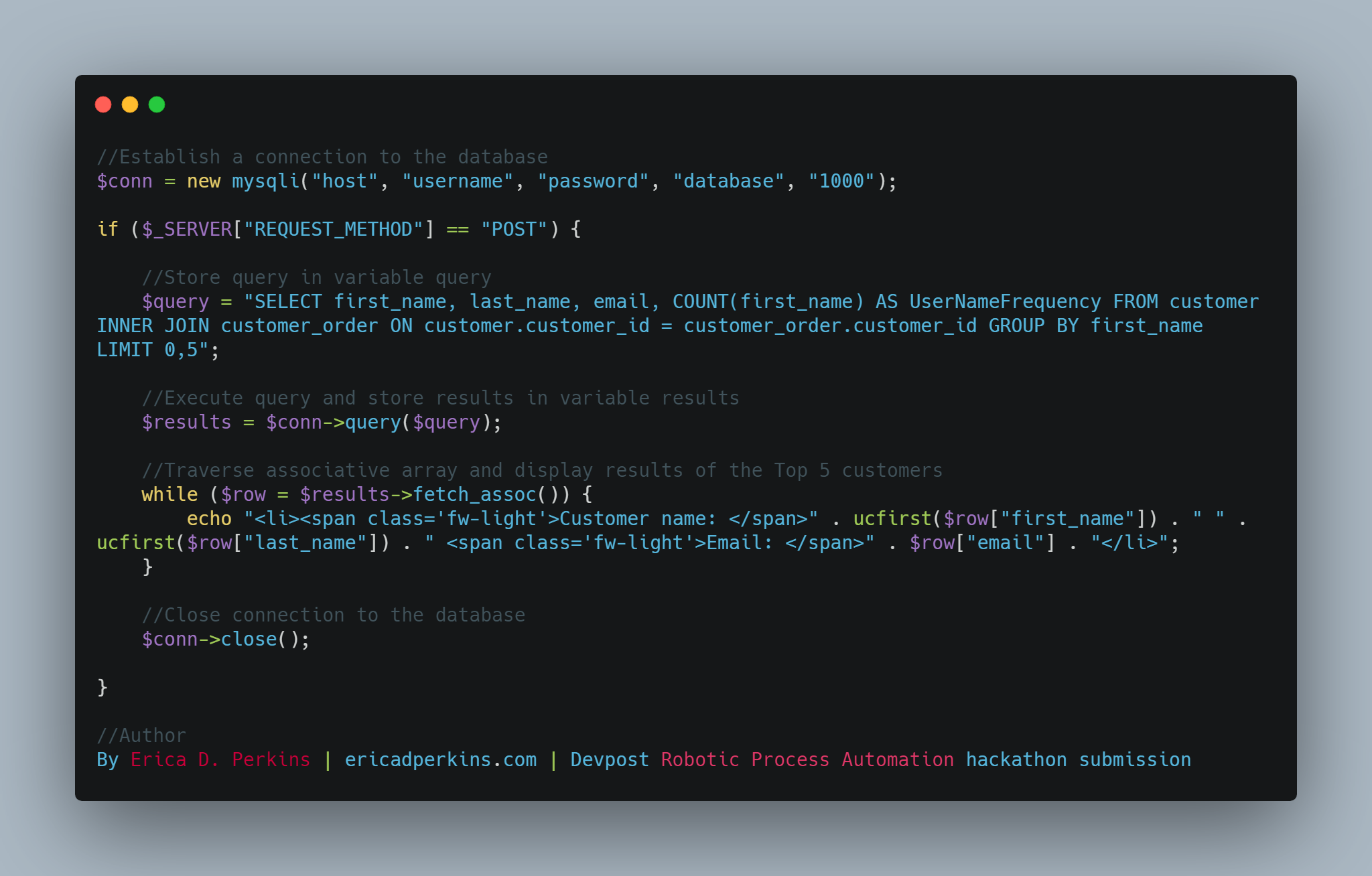Click the $conn variable on connection line
1372x876 pixels.
pyautogui.click(x=125, y=181)
